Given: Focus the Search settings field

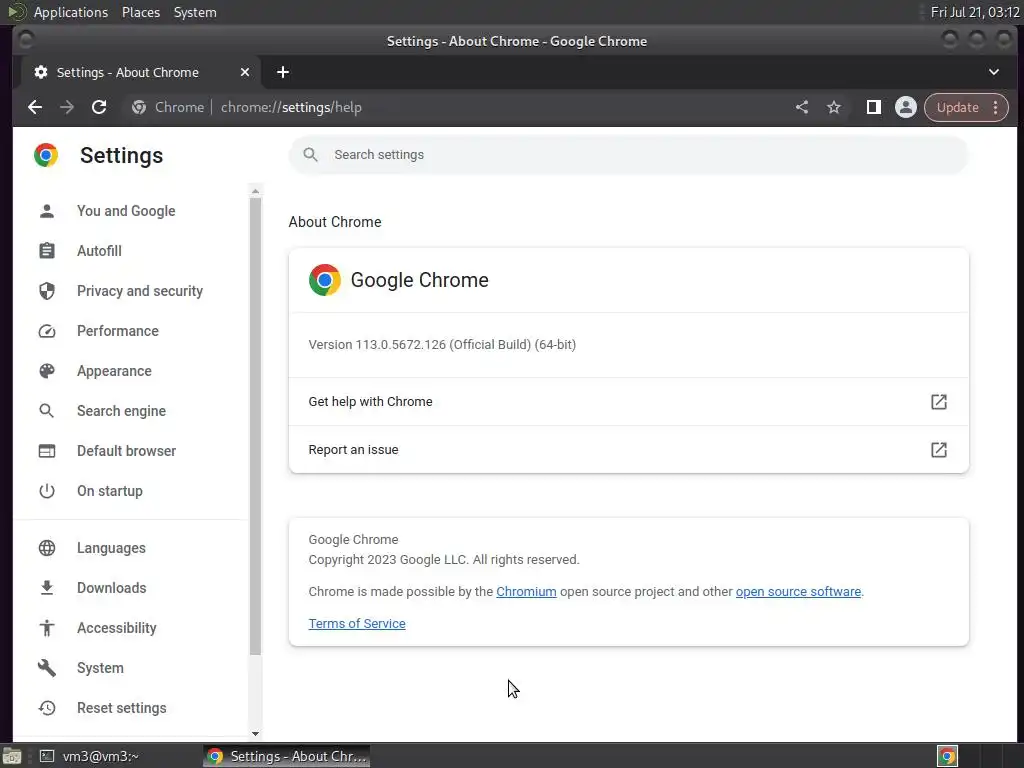Looking at the screenshot, I should tap(628, 155).
